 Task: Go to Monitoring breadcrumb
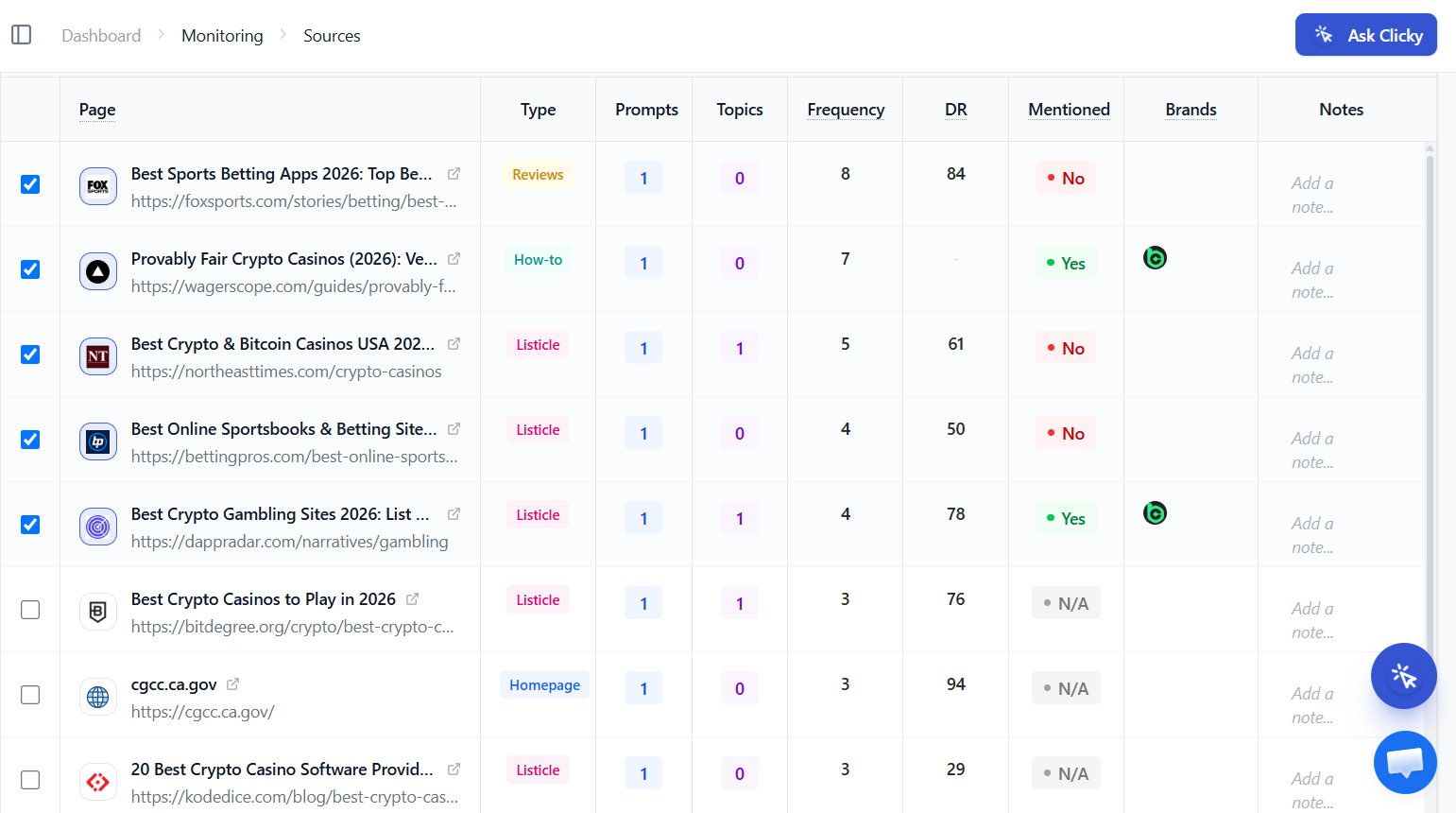(x=222, y=36)
